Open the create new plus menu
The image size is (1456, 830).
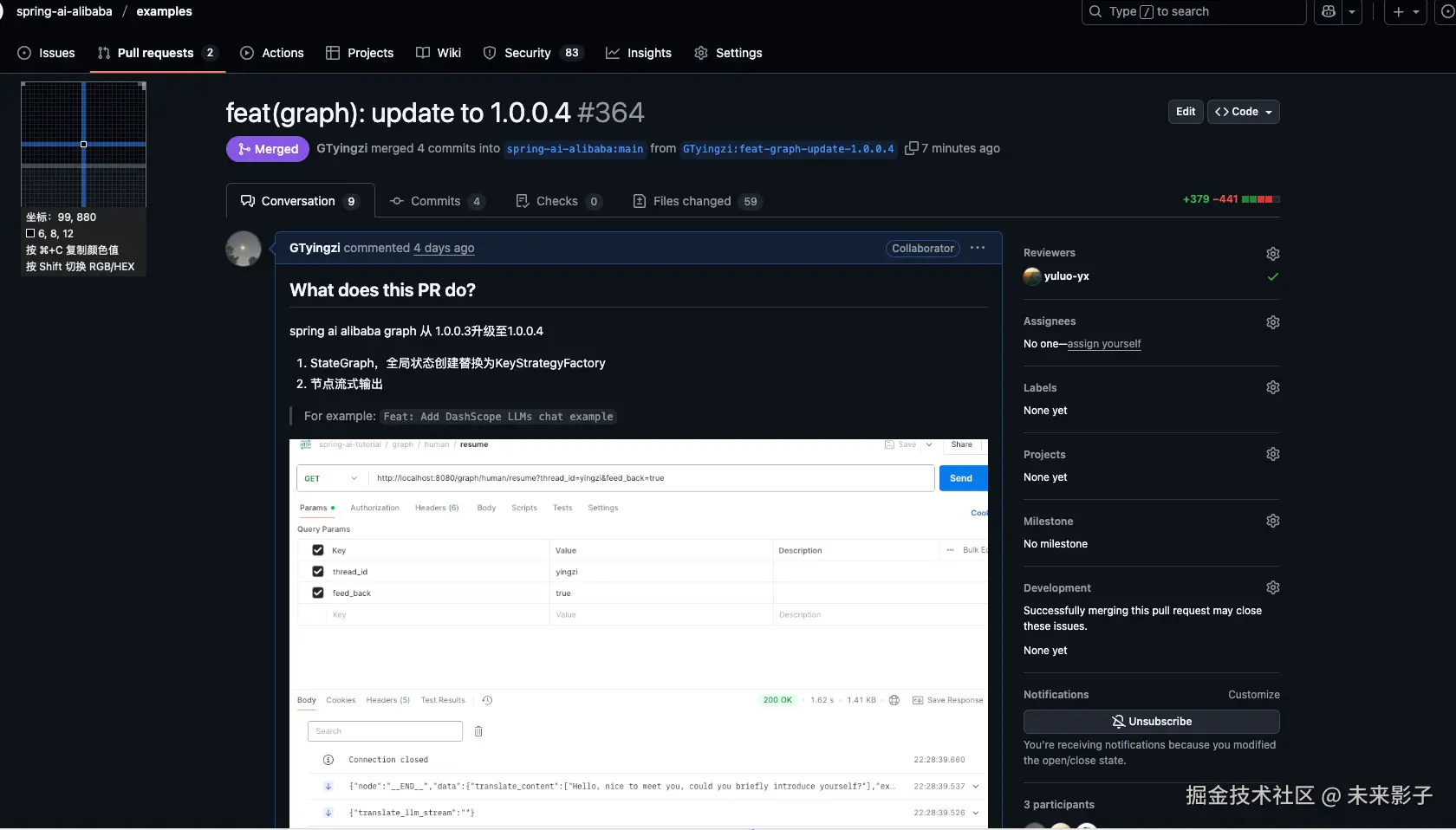click(x=1406, y=11)
